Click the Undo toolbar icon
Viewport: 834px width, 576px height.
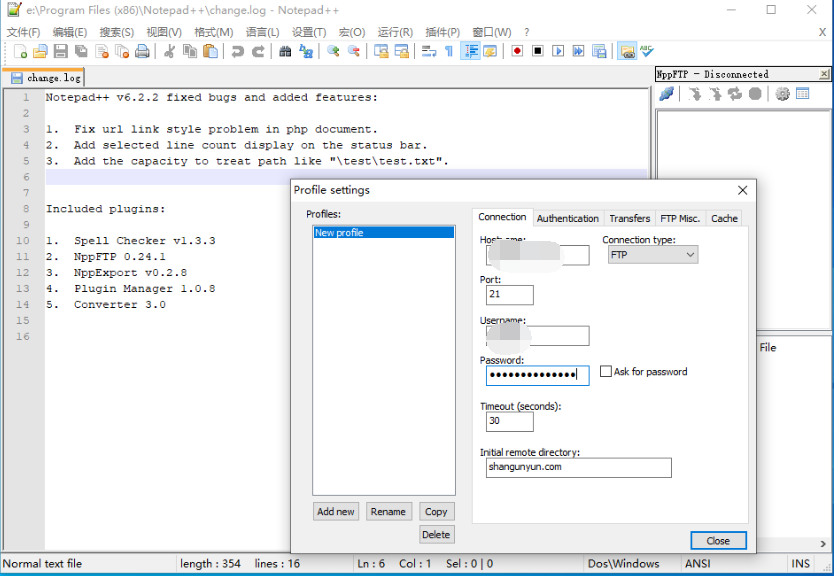coord(237,51)
